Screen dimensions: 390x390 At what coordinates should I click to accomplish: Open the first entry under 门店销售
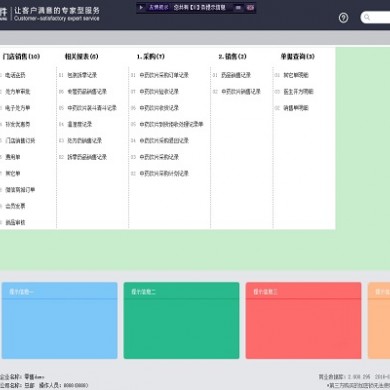[15, 75]
